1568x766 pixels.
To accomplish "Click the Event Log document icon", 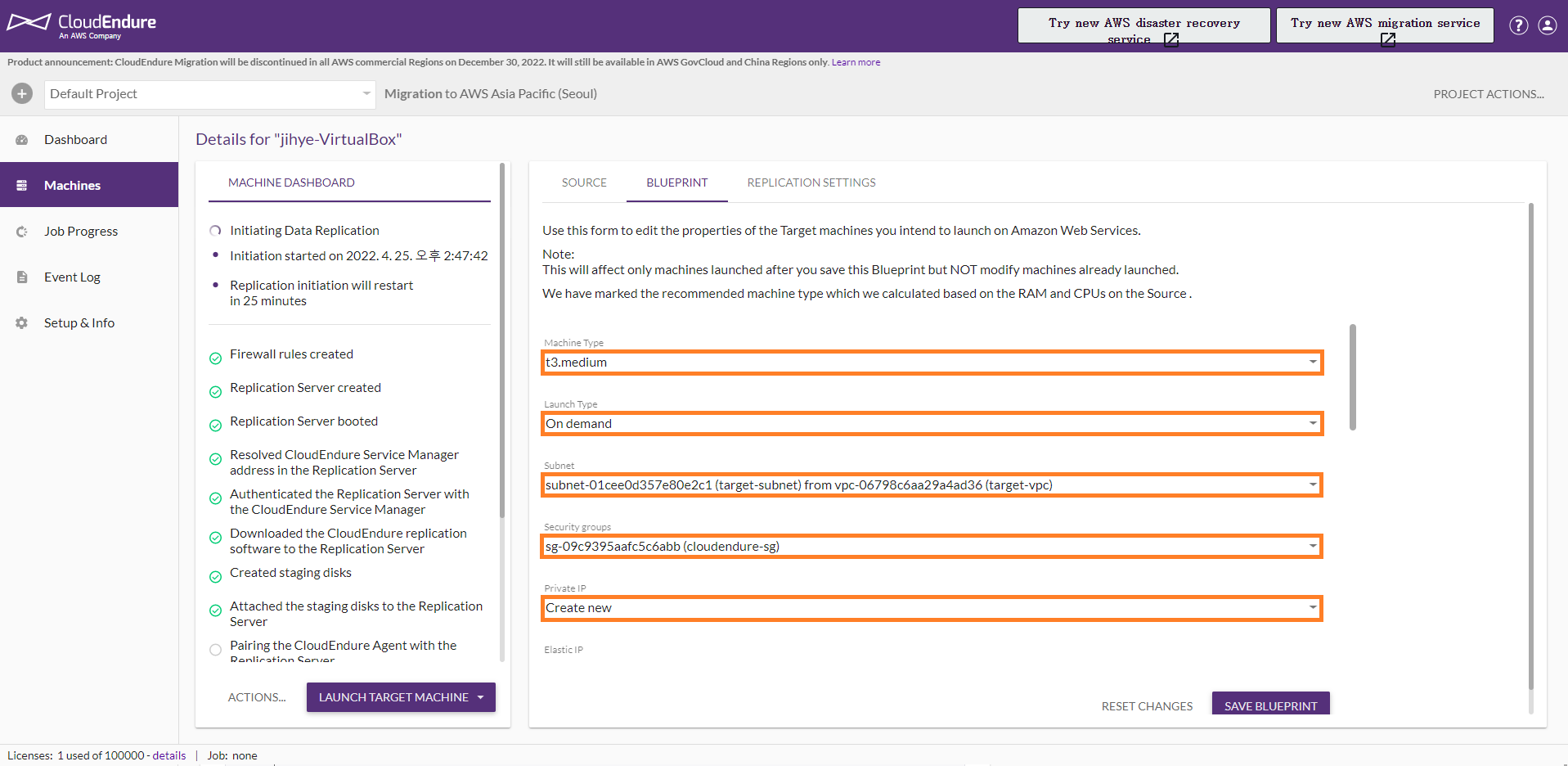I will point(22,277).
